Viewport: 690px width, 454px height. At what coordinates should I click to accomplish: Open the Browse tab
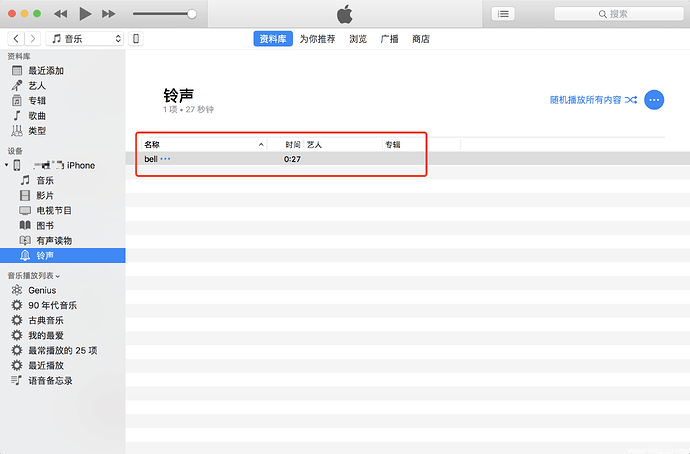[358, 39]
